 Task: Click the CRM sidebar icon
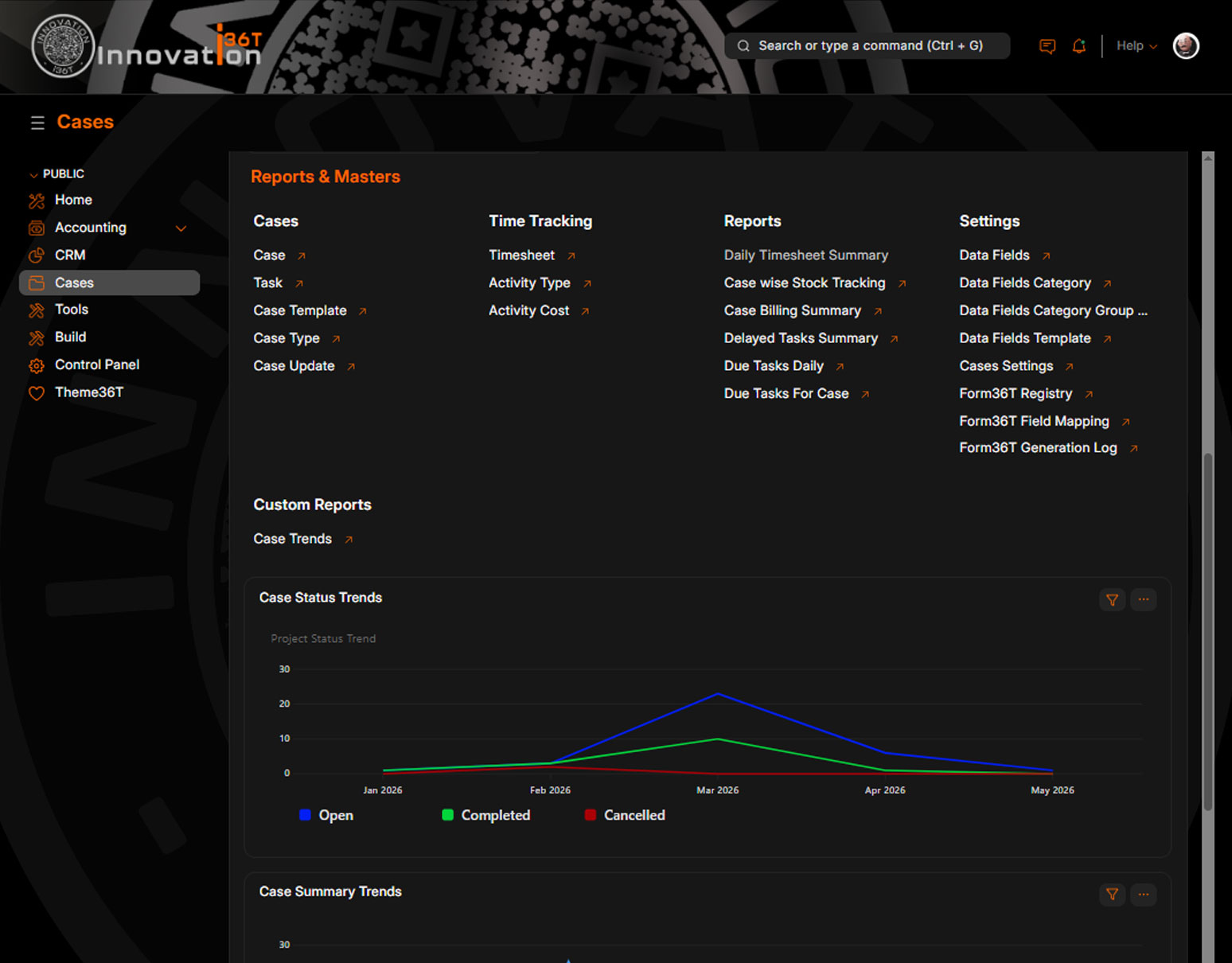tap(37, 255)
